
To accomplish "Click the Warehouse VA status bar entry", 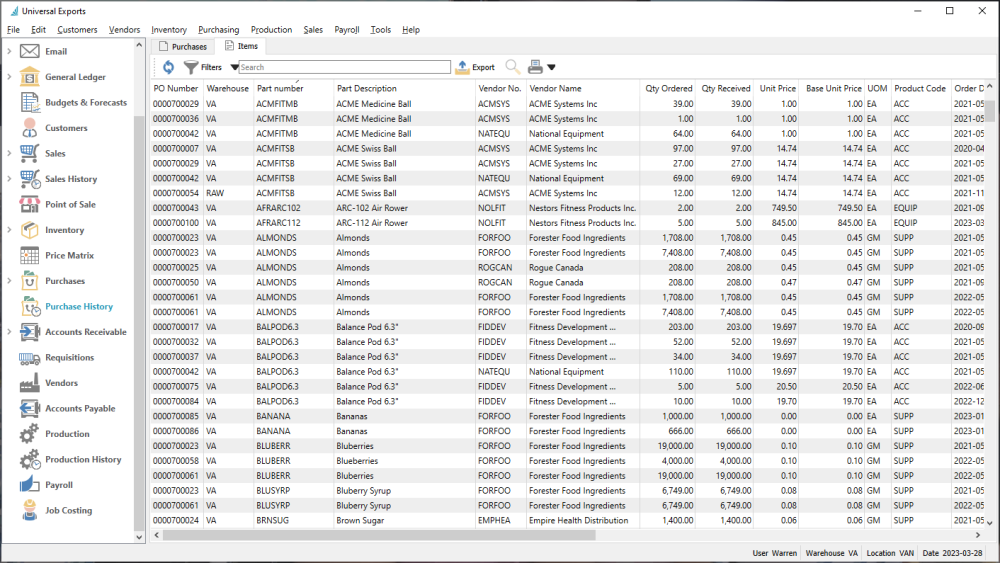I will click(831, 553).
